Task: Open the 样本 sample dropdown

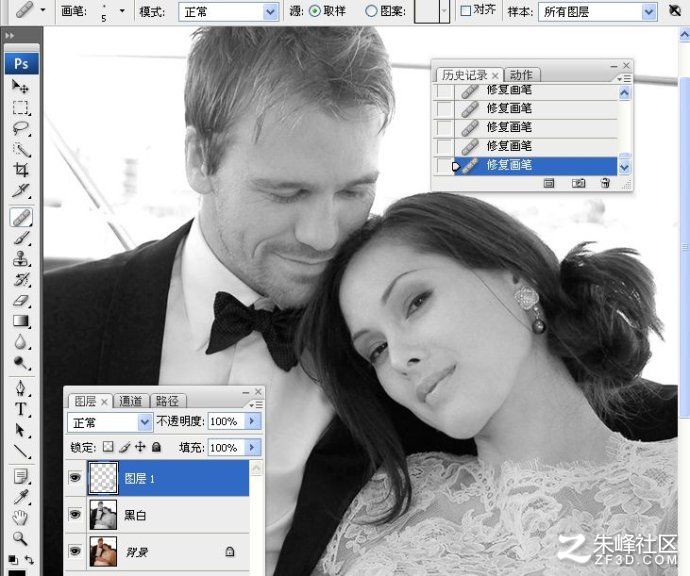Action: tap(649, 12)
